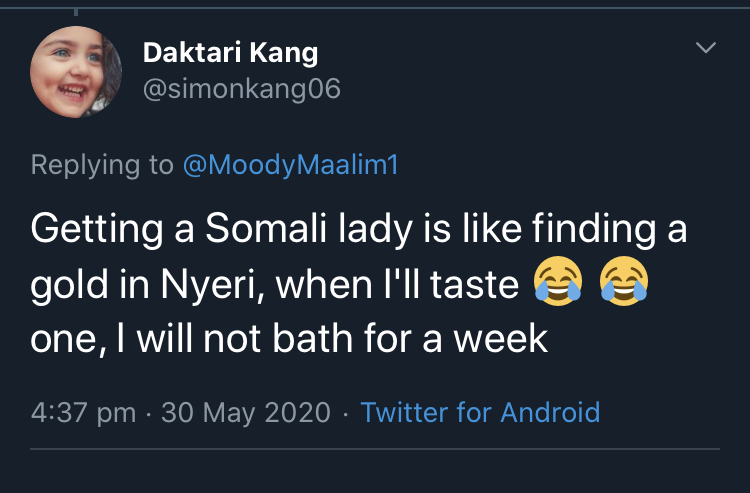The height and width of the screenshot is (493, 750).
Task: Open the tweet options chevron menu
Action: click(706, 49)
